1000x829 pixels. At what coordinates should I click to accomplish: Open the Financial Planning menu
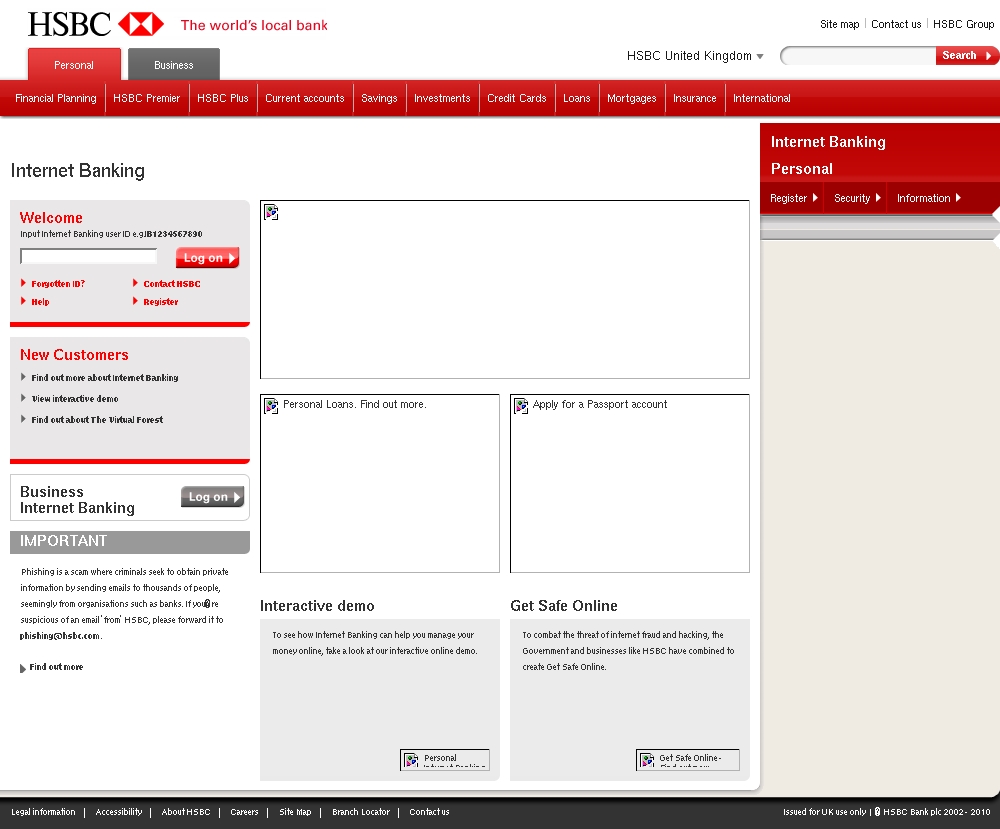pos(55,98)
